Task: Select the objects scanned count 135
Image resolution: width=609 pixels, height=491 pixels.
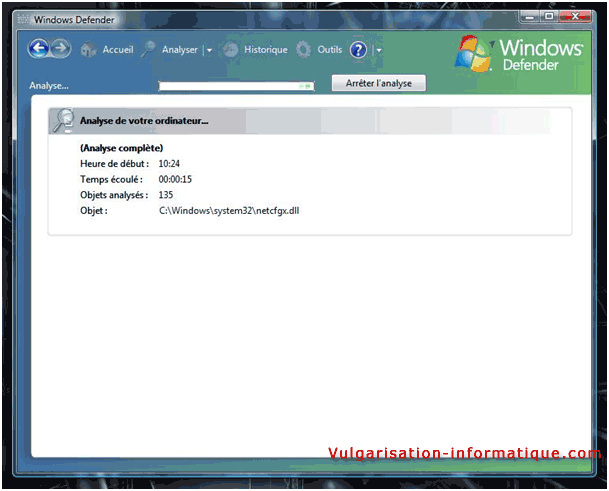Action: (x=166, y=195)
